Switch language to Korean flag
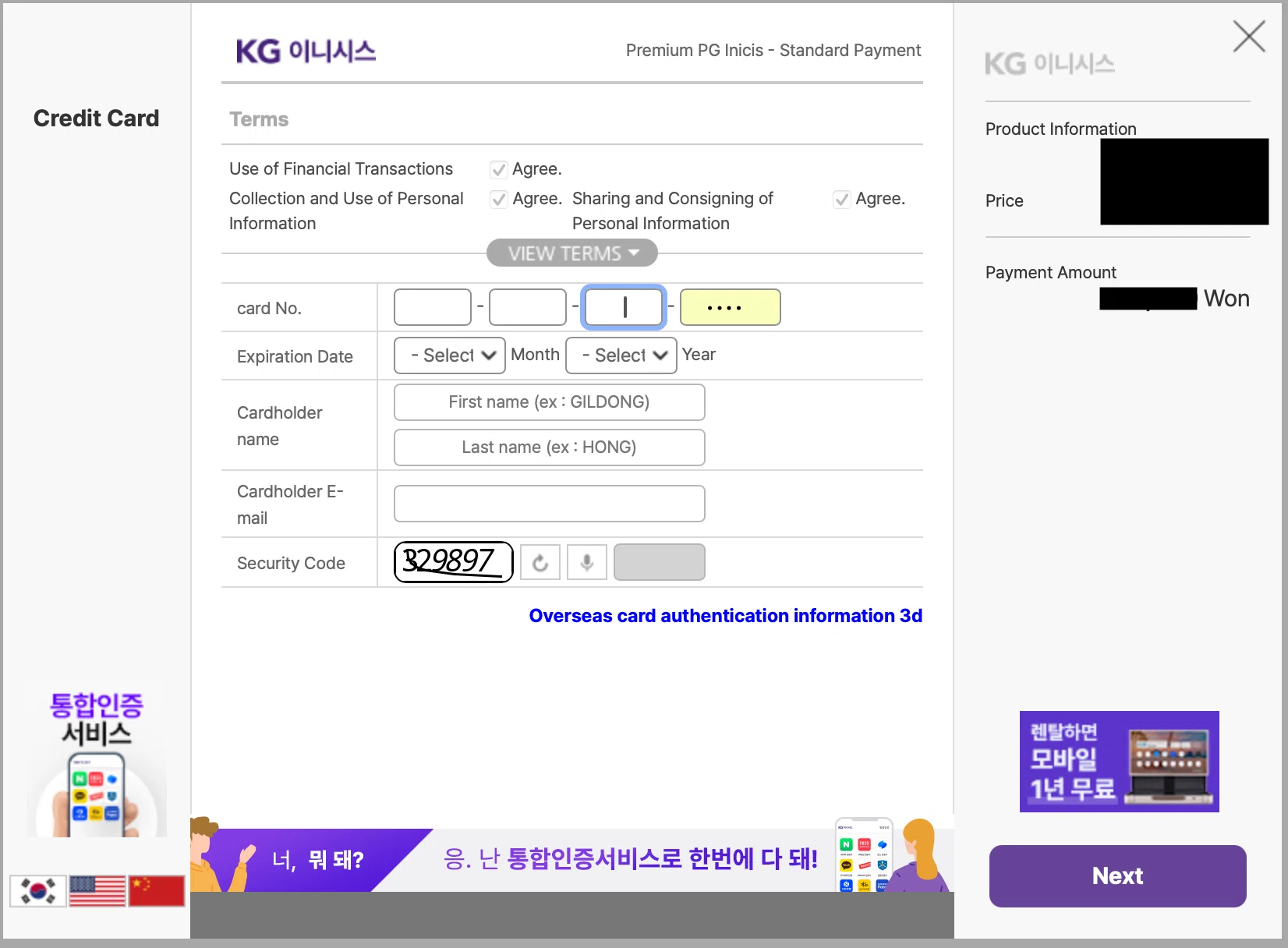Image resolution: width=1288 pixels, height=948 pixels. tap(37, 890)
